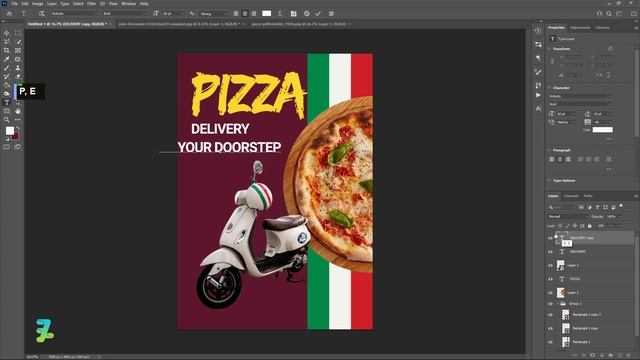Screen dimensions: 640x360
Task: Select the Clone Stamp tool
Action: (x=18, y=68)
